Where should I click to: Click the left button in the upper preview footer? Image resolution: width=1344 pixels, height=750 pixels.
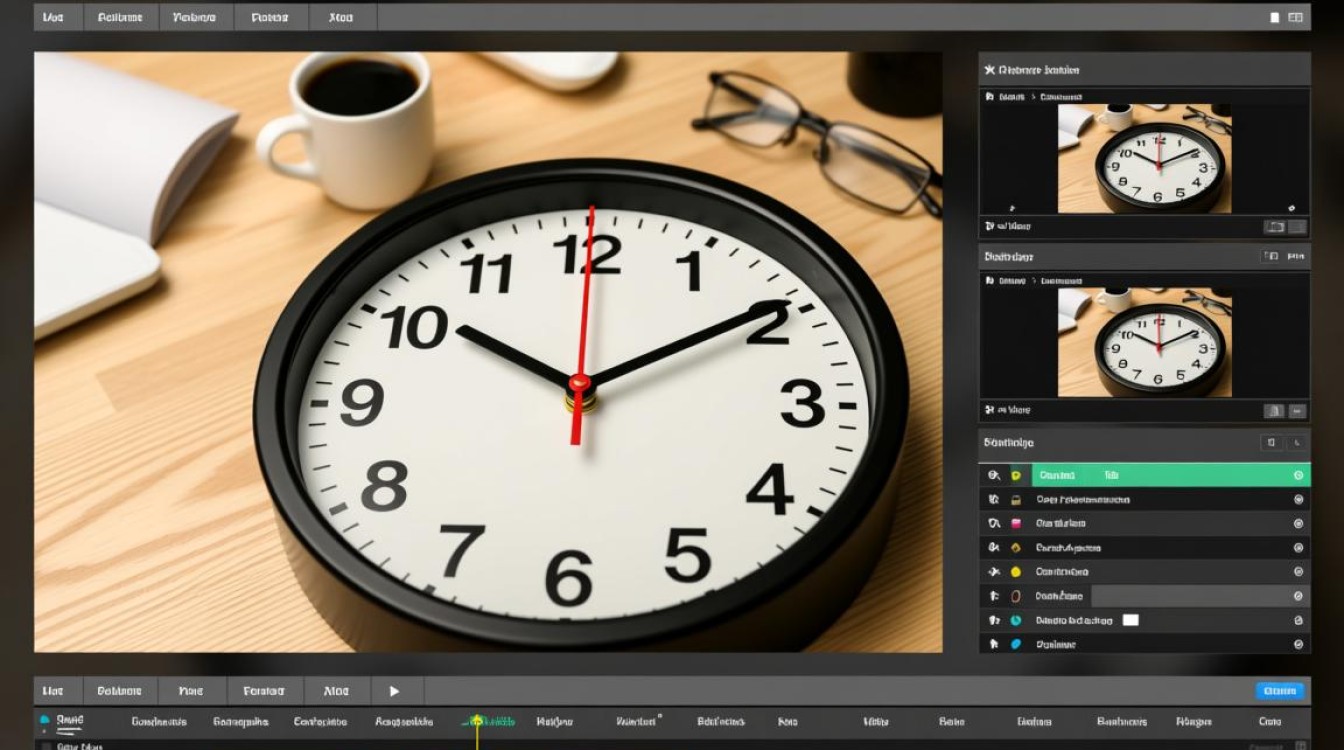point(1275,227)
